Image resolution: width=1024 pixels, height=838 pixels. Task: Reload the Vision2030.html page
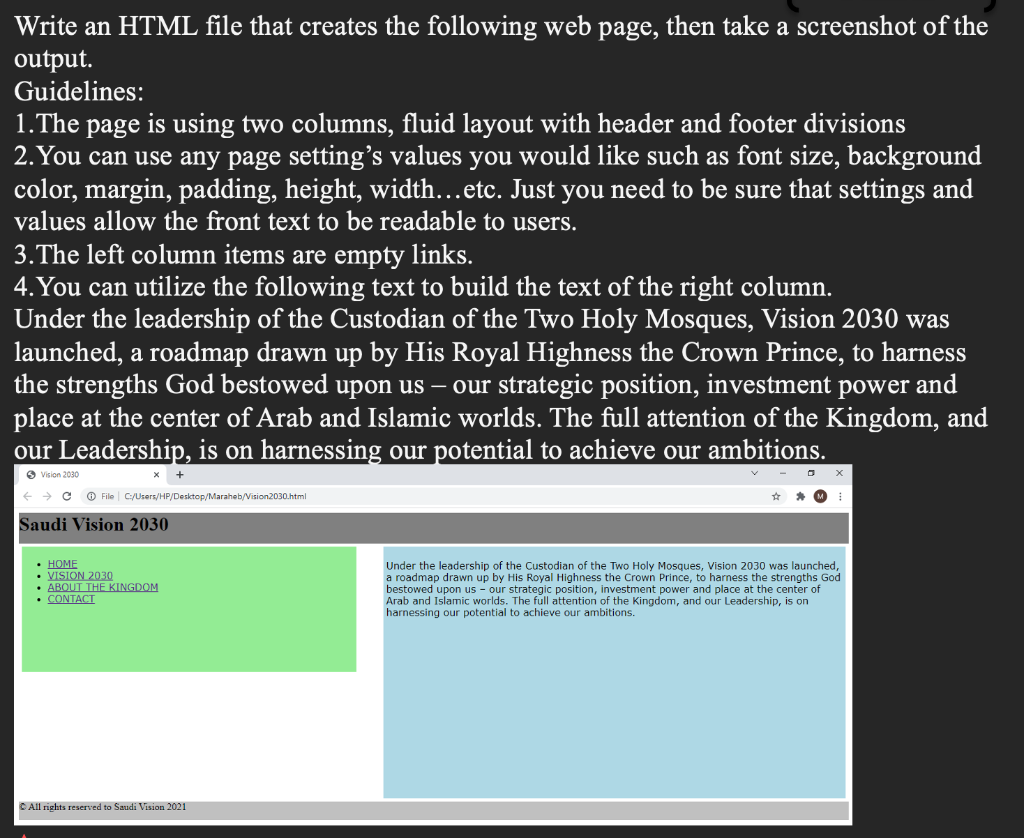click(x=67, y=496)
